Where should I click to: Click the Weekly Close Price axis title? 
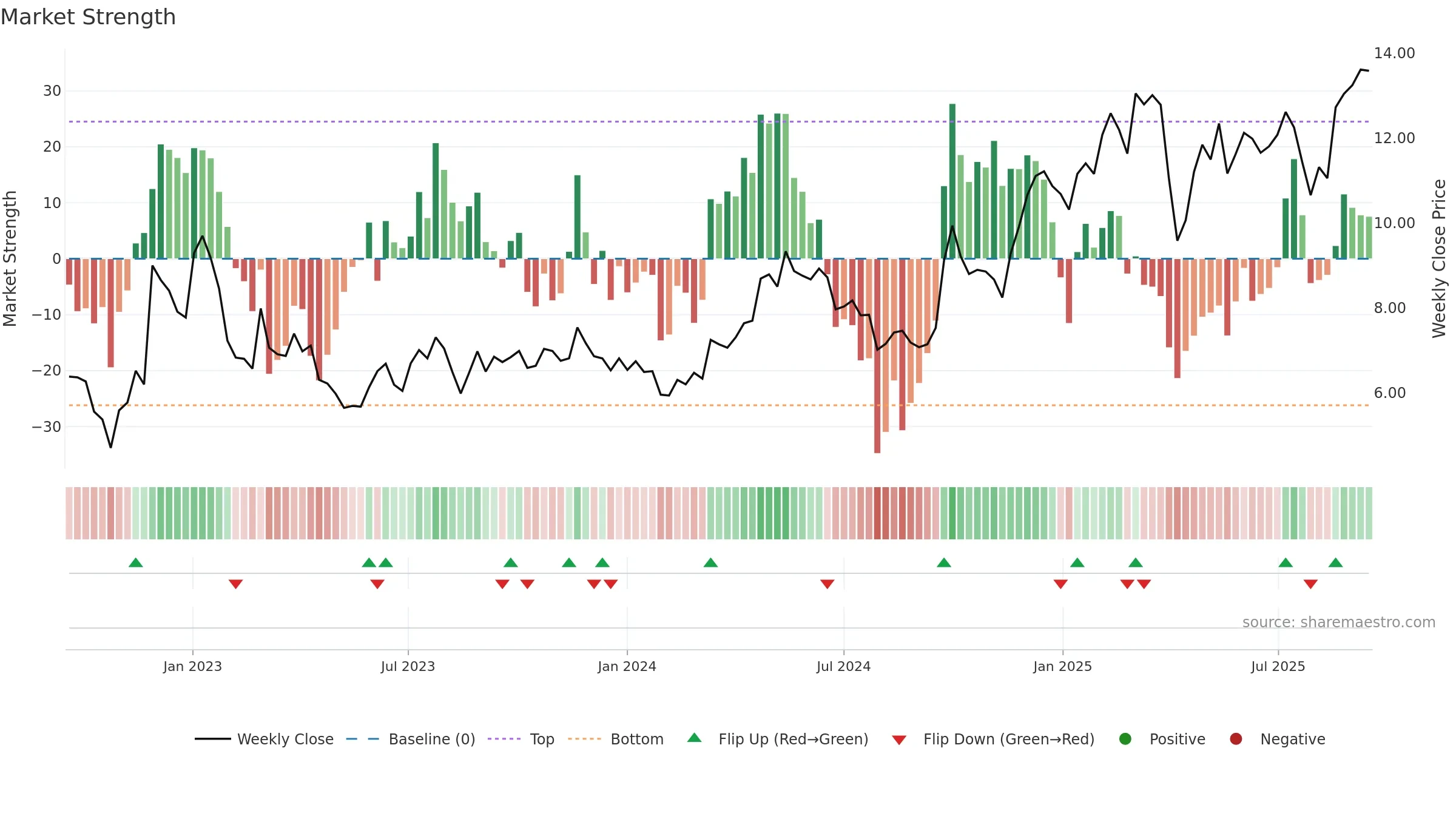1439,258
